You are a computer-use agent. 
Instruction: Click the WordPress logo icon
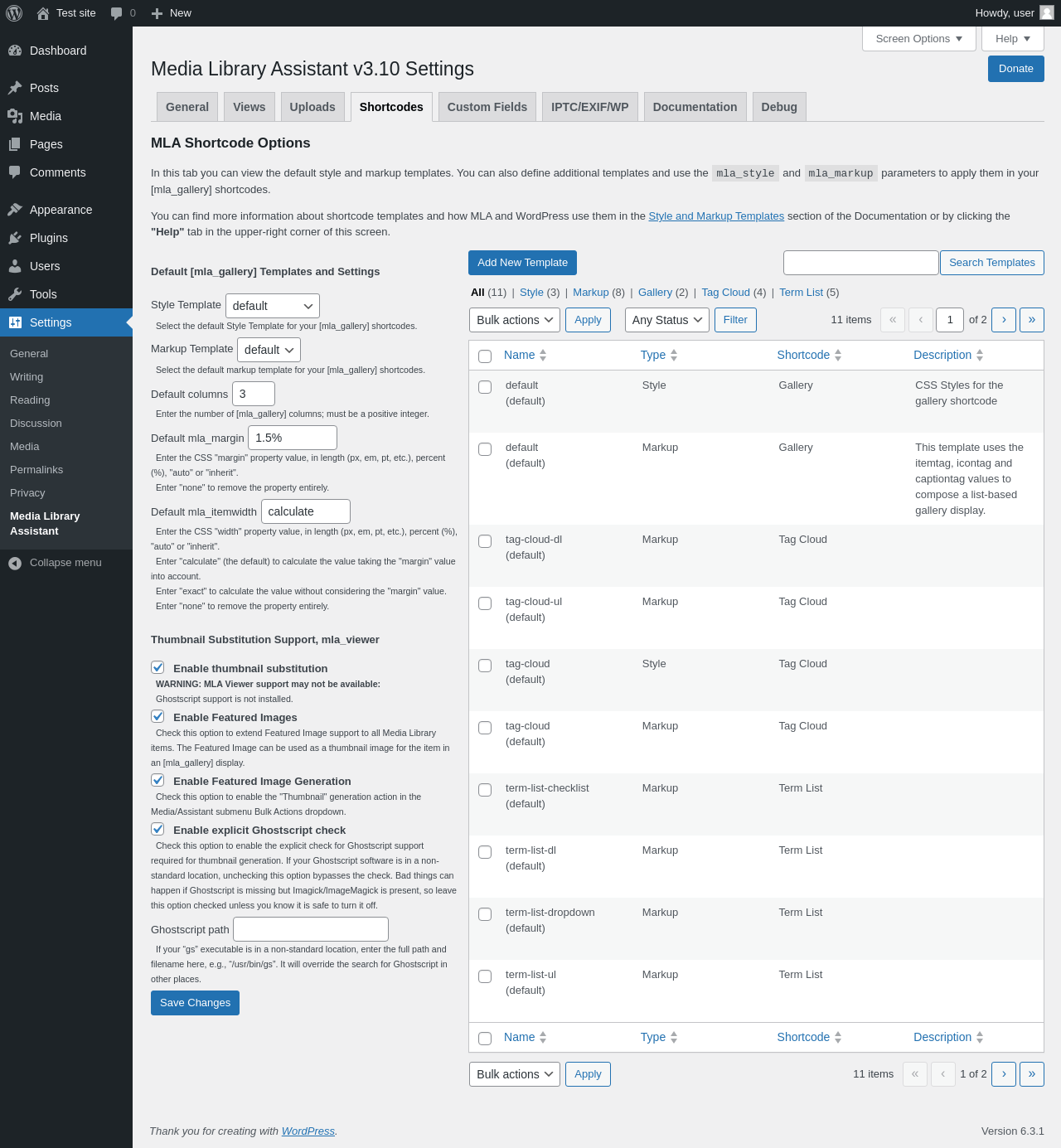14,13
